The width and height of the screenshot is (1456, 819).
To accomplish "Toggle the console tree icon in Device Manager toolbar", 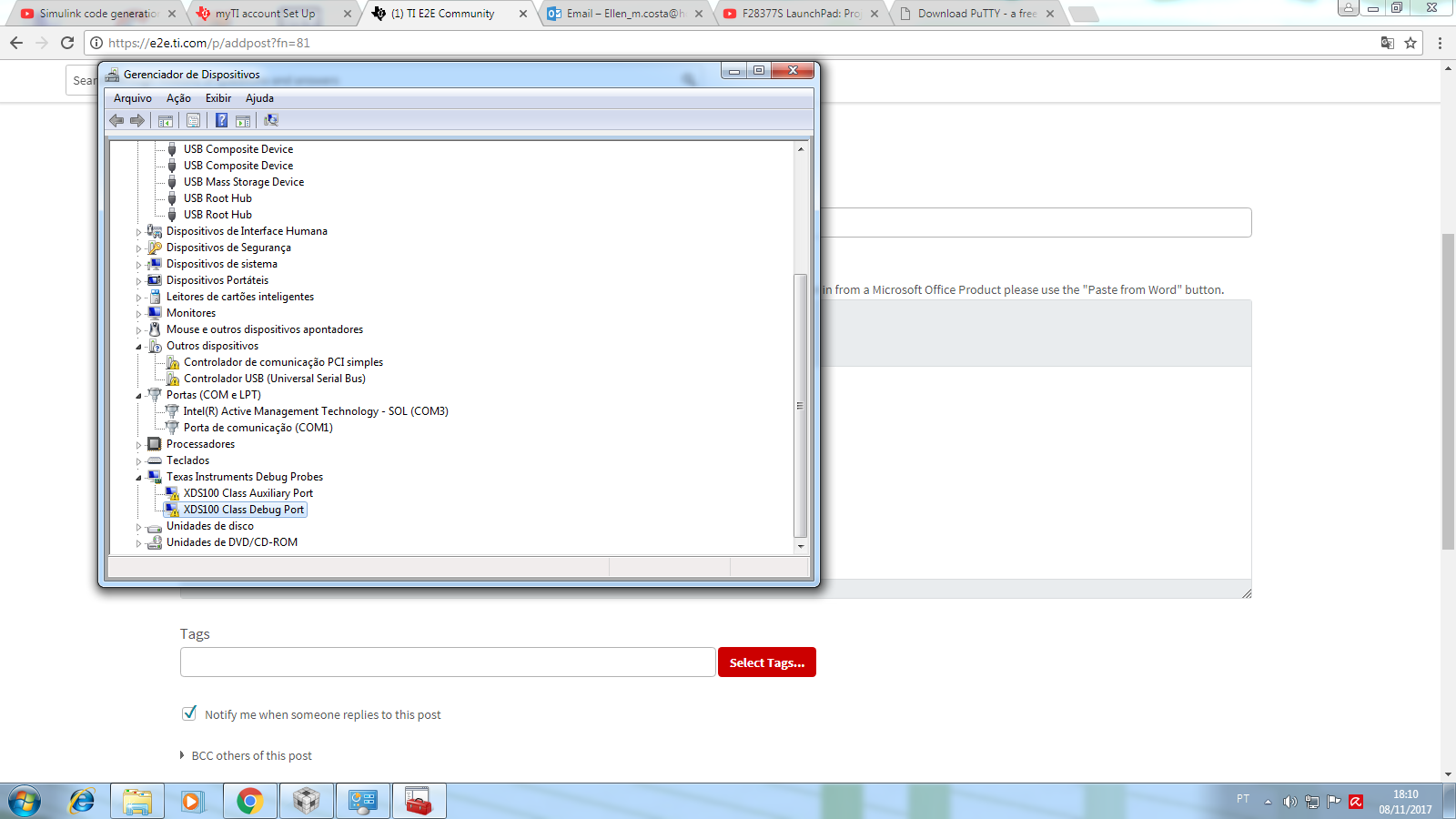I will [x=166, y=120].
